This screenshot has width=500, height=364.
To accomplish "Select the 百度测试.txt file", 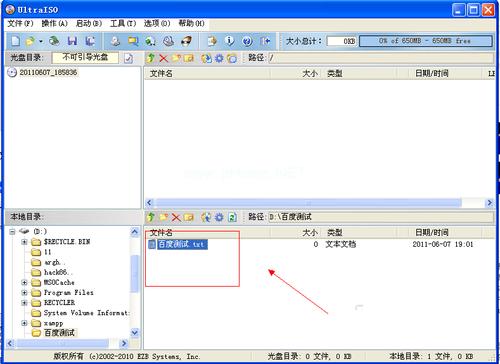I will coord(182,244).
